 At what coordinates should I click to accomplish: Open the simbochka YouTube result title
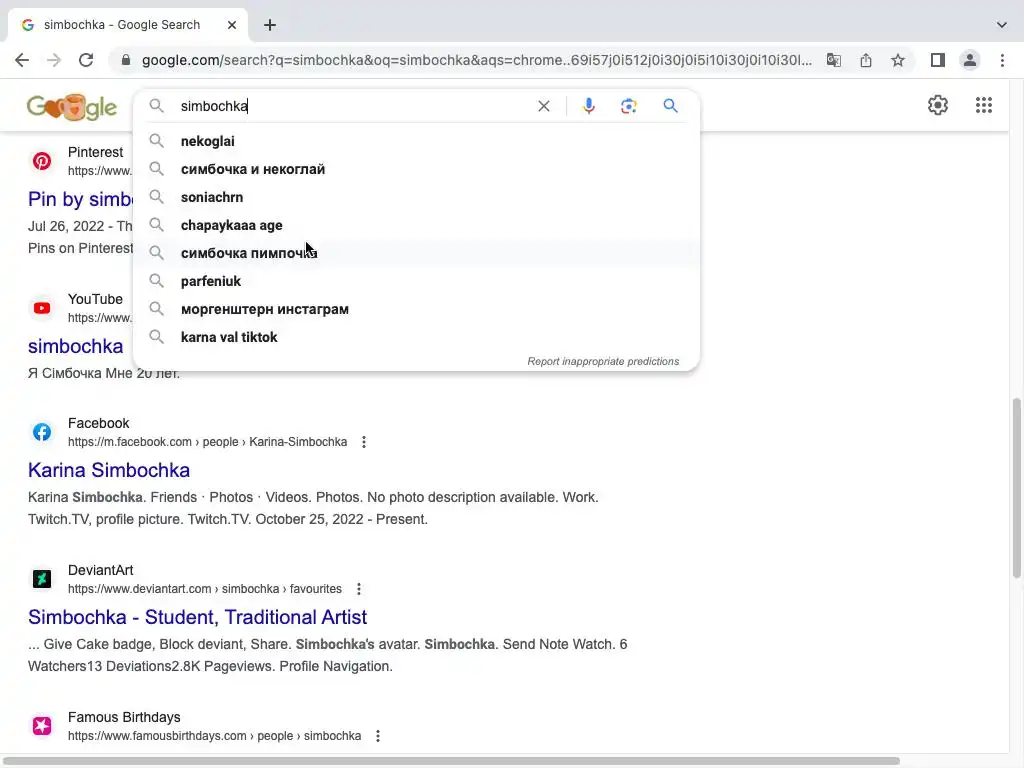click(75, 346)
